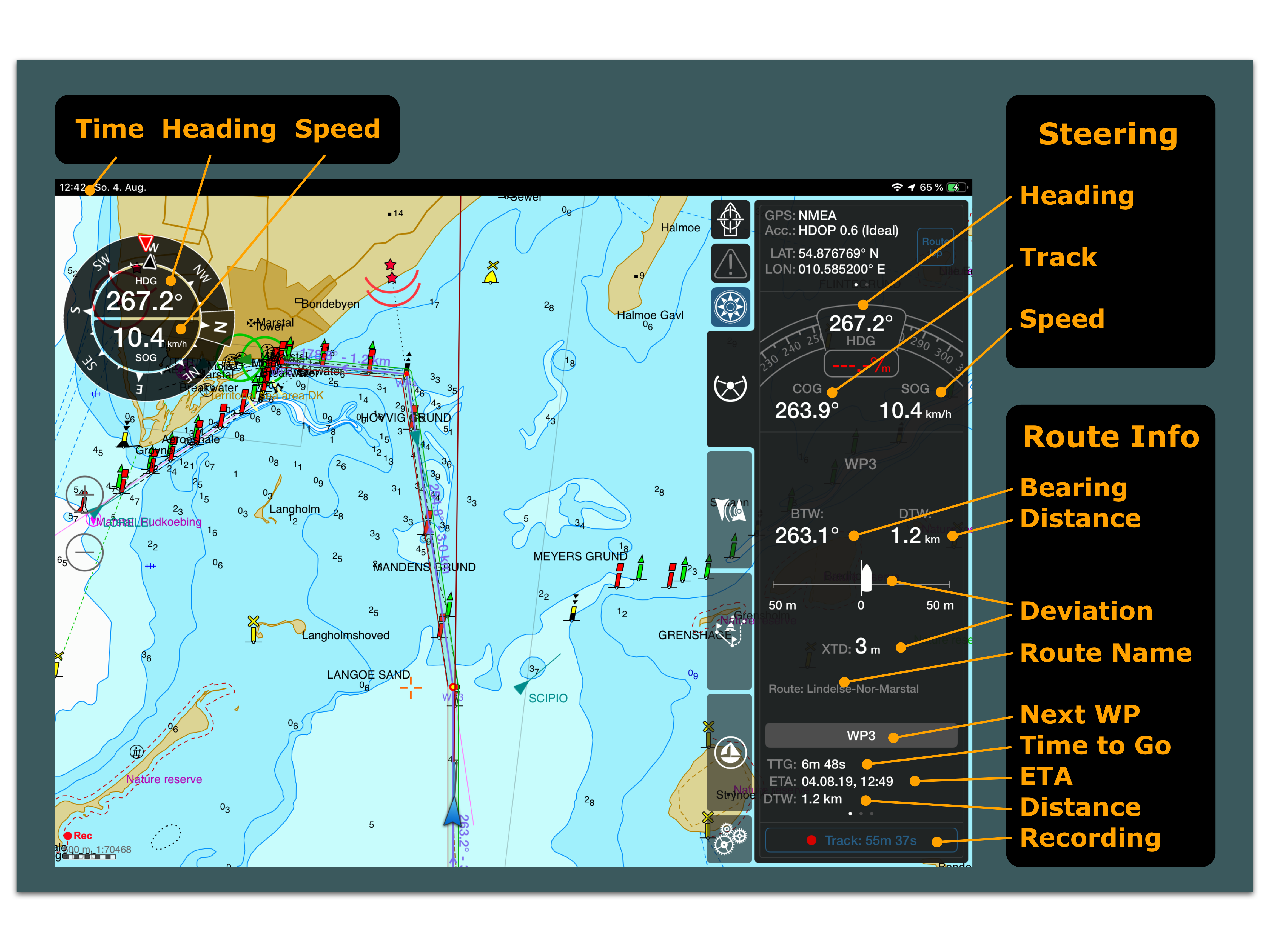Click the red Rec indicator on the map
Image resolution: width=1270 pixels, height=952 pixels.
click(x=78, y=836)
